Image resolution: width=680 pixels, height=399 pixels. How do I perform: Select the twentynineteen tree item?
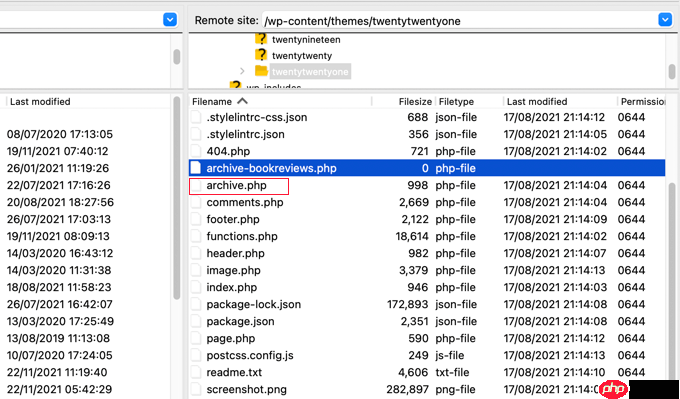point(306,39)
